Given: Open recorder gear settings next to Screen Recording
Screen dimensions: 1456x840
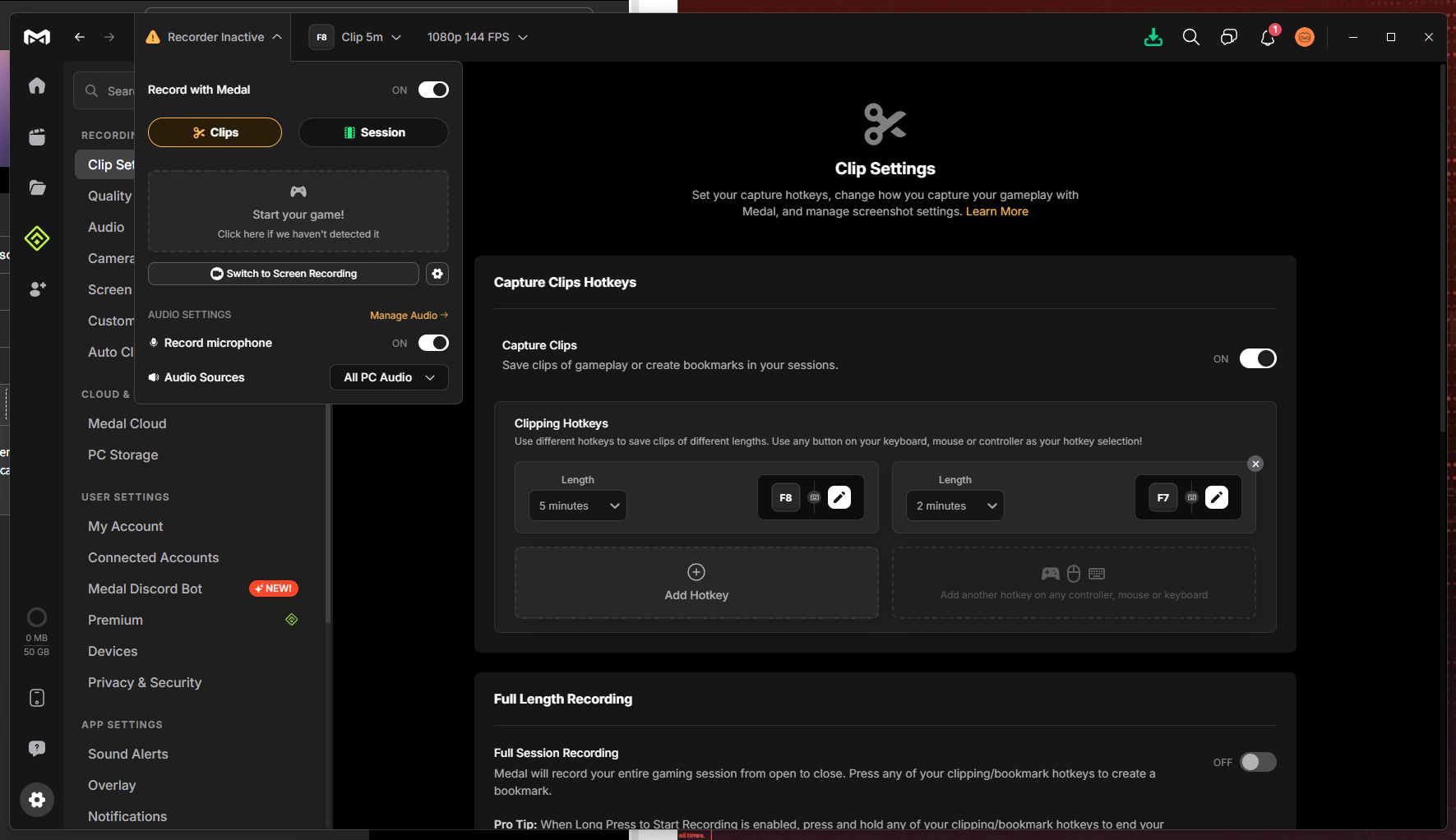Looking at the screenshot, I should click(437, 274).
